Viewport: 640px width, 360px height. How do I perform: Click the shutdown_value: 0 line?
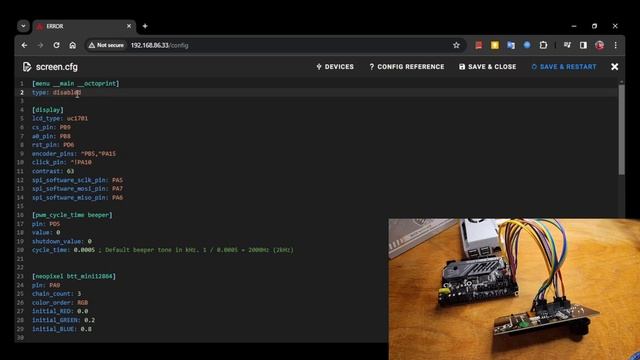point(62,242)
